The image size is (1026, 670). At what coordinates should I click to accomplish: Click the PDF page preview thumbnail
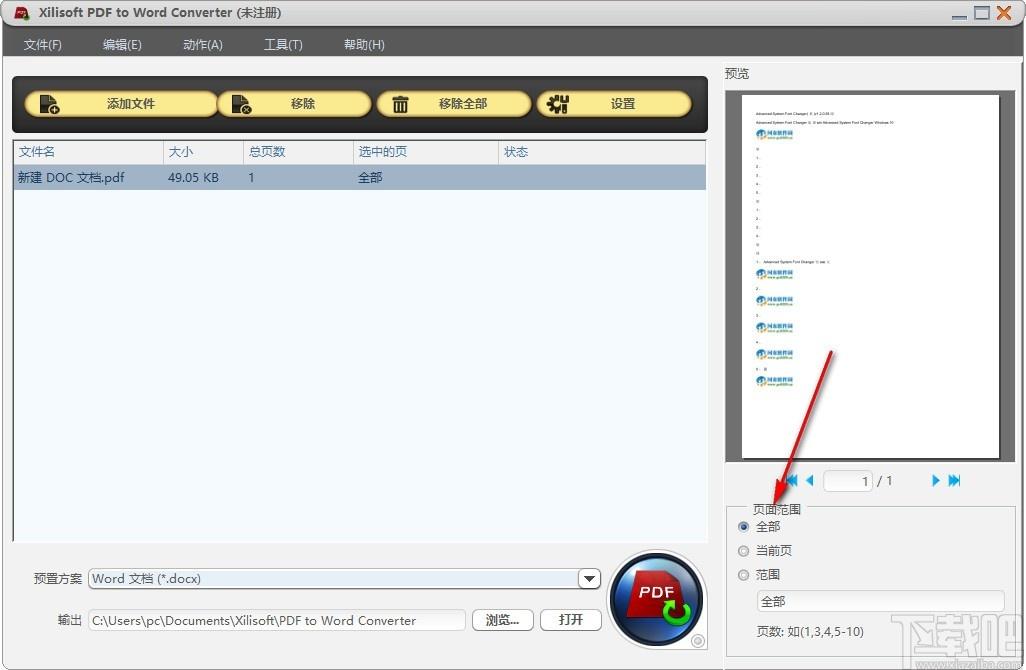(870, 276)
